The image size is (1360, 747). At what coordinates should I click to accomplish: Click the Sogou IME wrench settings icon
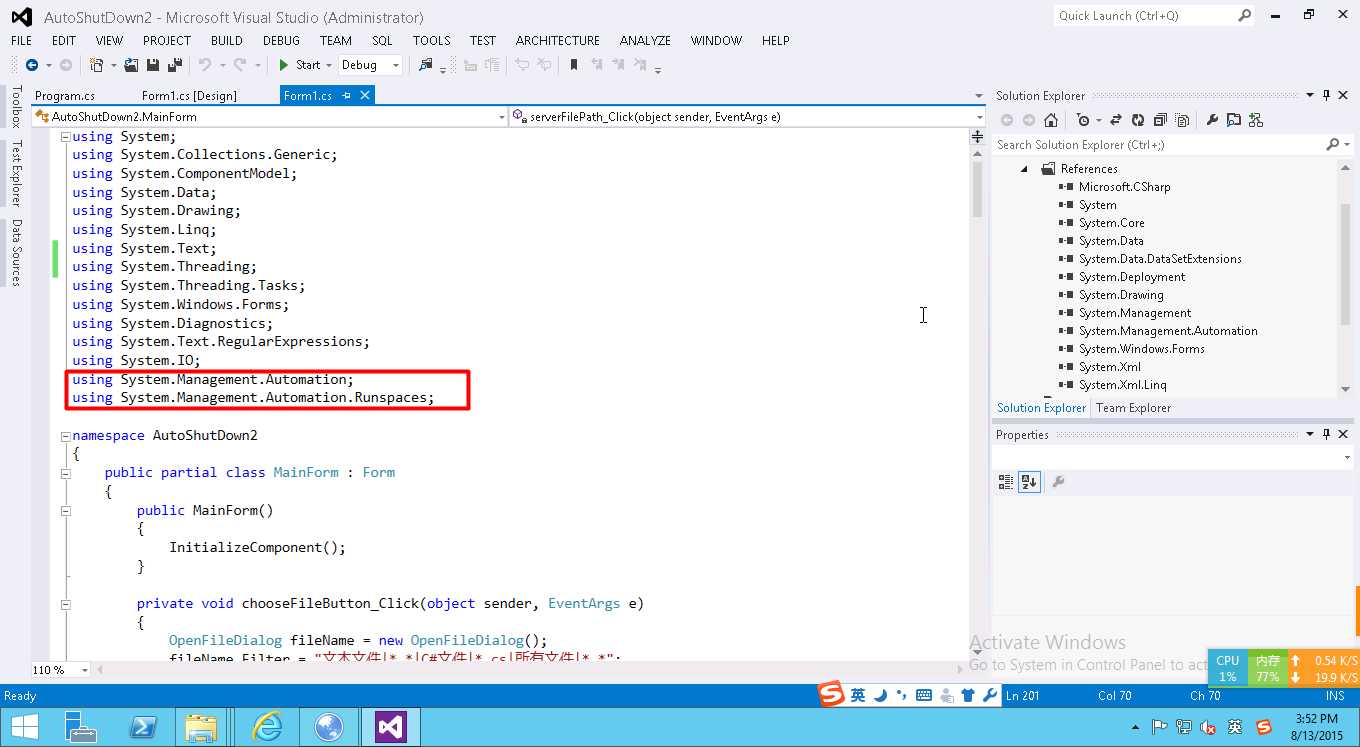[989, 695]
